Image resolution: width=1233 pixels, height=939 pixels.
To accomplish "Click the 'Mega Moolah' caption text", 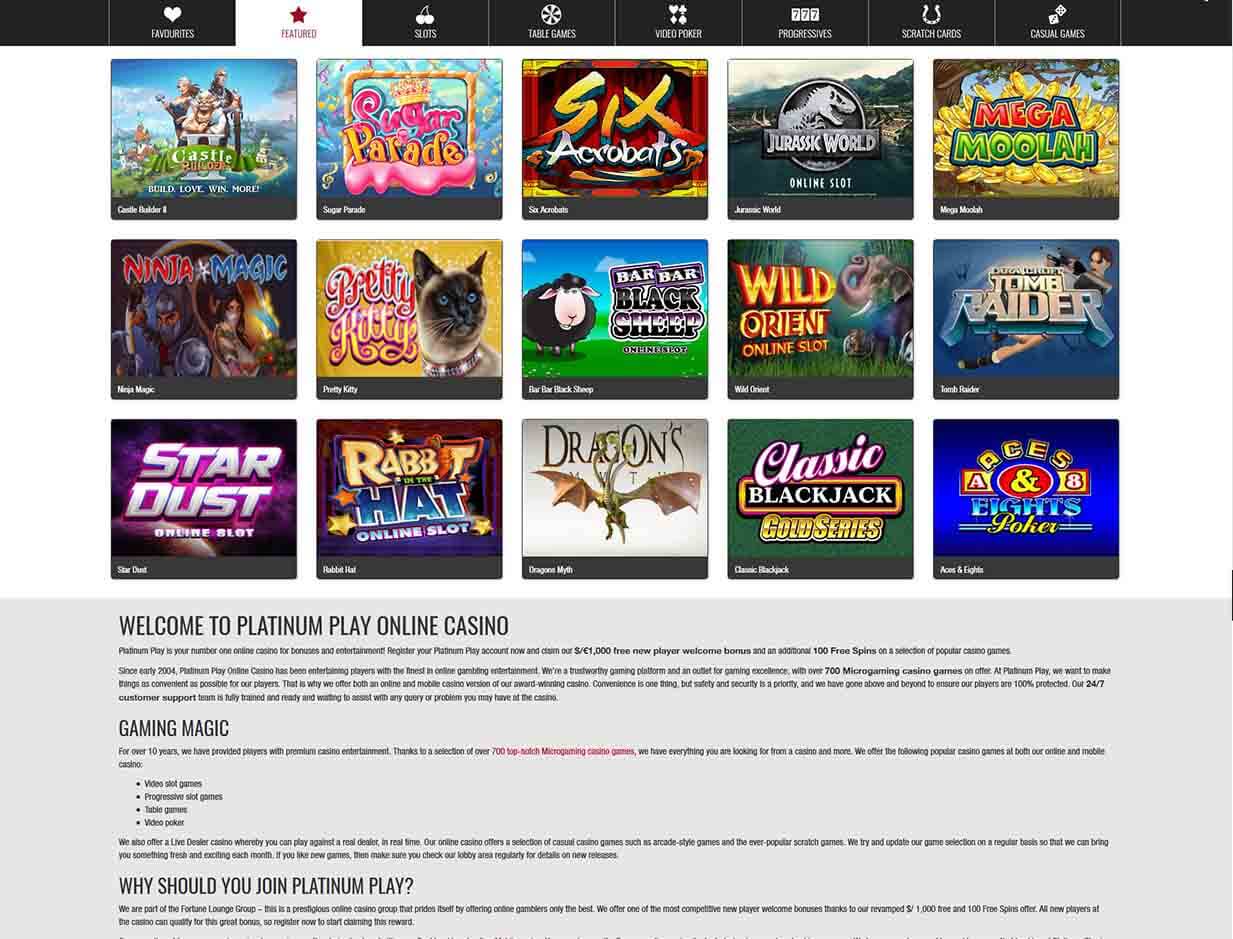I will click(961, 210).
